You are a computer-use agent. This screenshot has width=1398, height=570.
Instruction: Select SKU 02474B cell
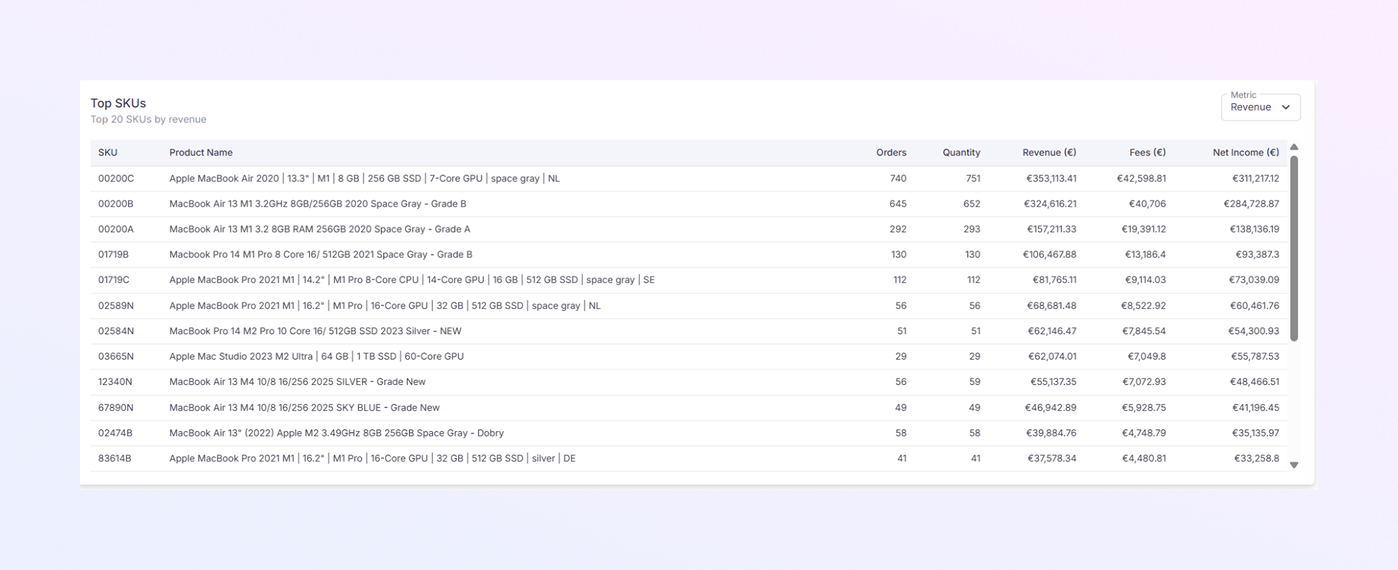tap(115, 433)
